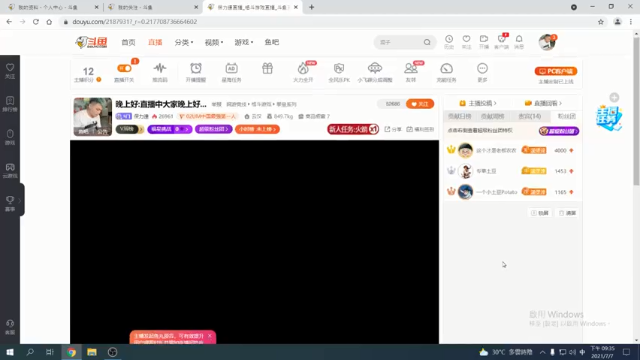Expand the 分类 dropdown in navigation

184,42
